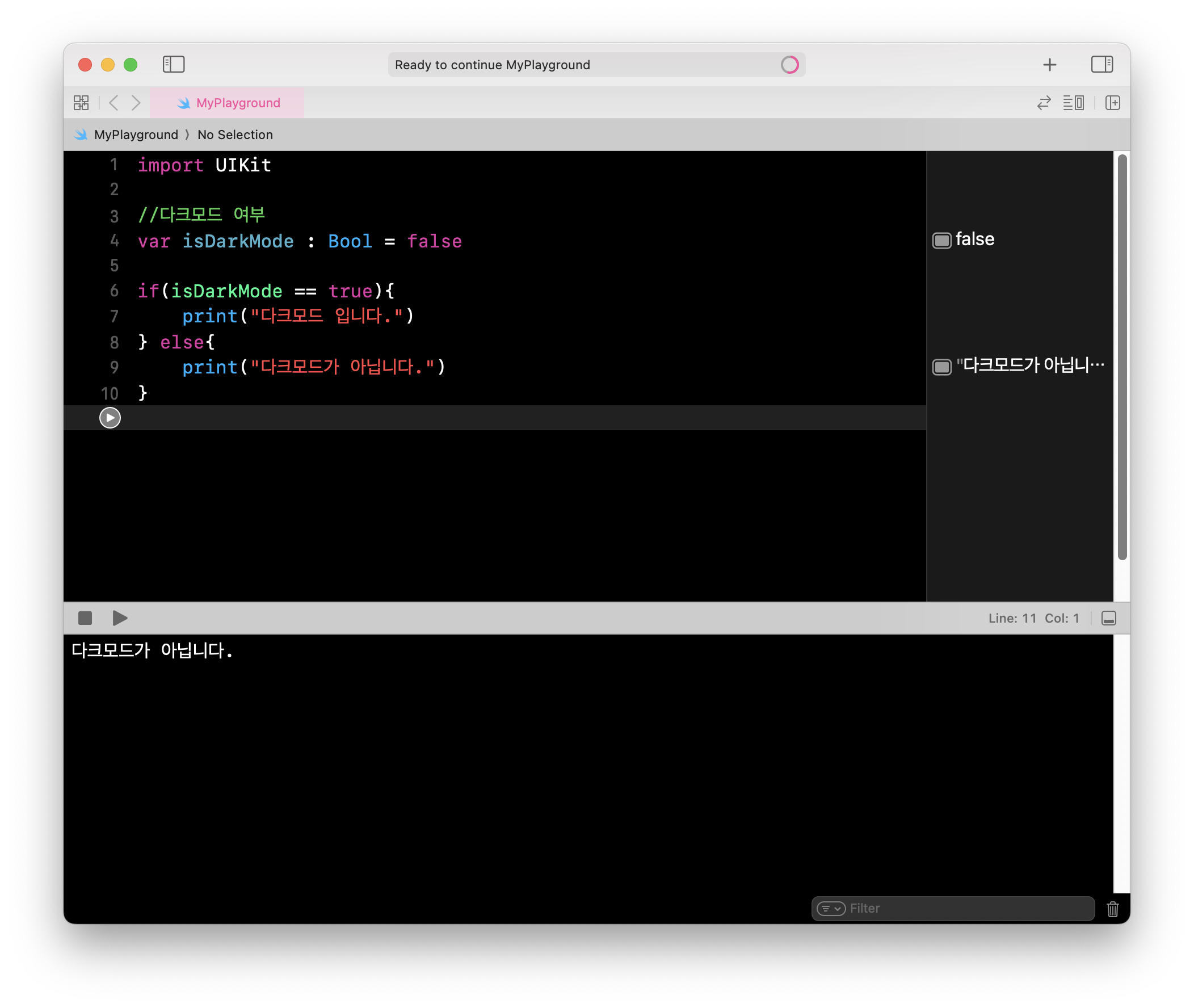Run the playground up to line 11
The width and height of the screenshot is (1194, 1008).
pos(110,418)
